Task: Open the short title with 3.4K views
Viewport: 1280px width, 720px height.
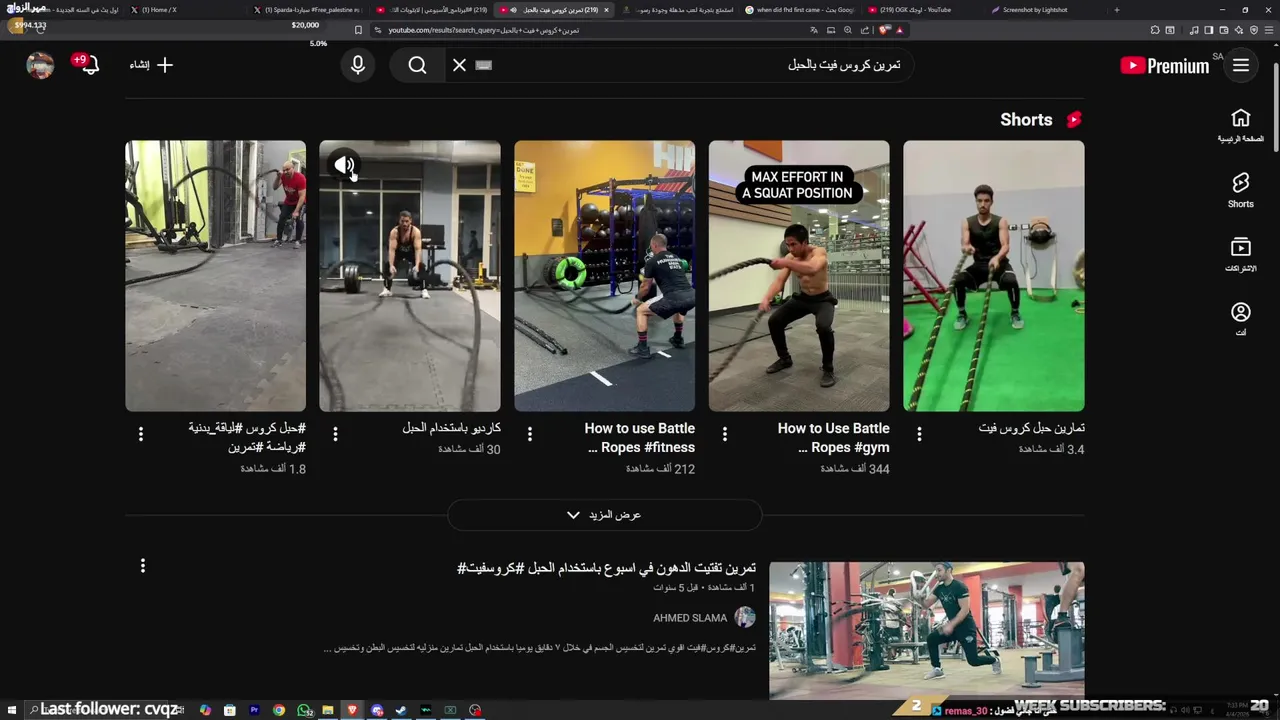Action: 1032,428
